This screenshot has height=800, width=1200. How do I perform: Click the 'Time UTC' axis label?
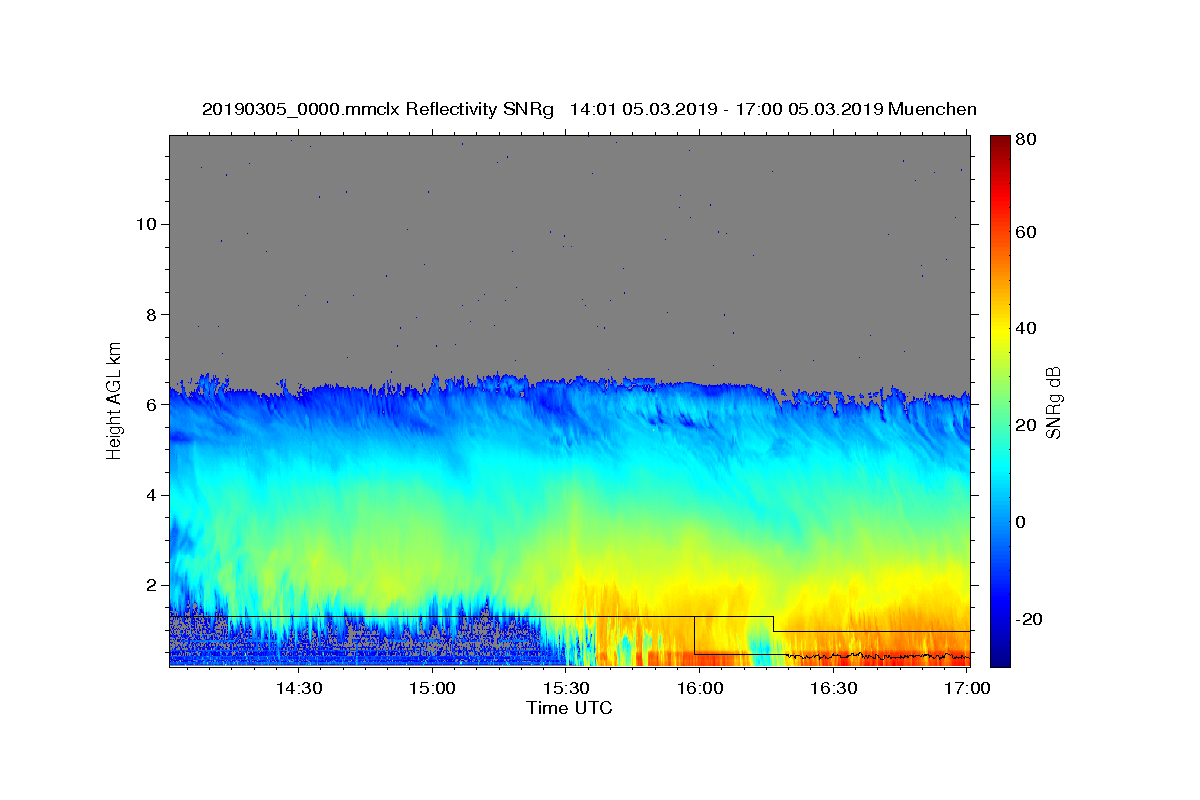569,708
